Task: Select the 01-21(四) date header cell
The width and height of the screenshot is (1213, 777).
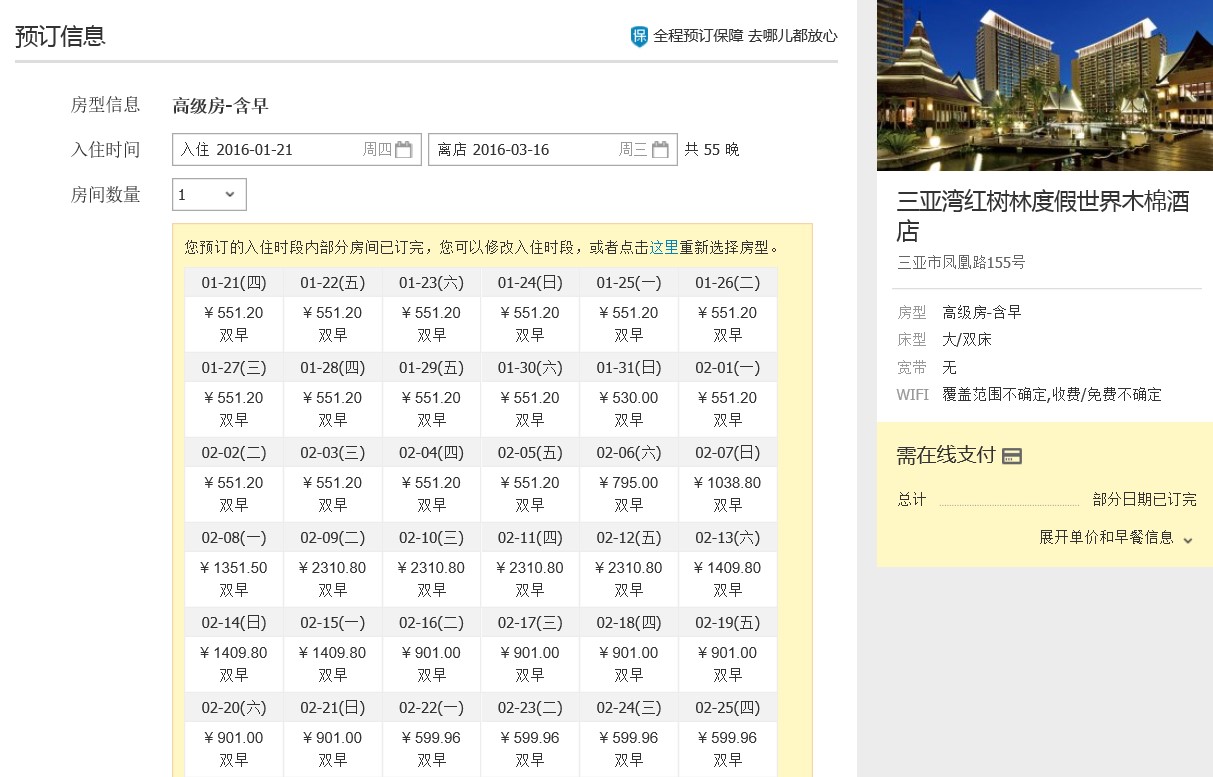Action: coord(234,283)
